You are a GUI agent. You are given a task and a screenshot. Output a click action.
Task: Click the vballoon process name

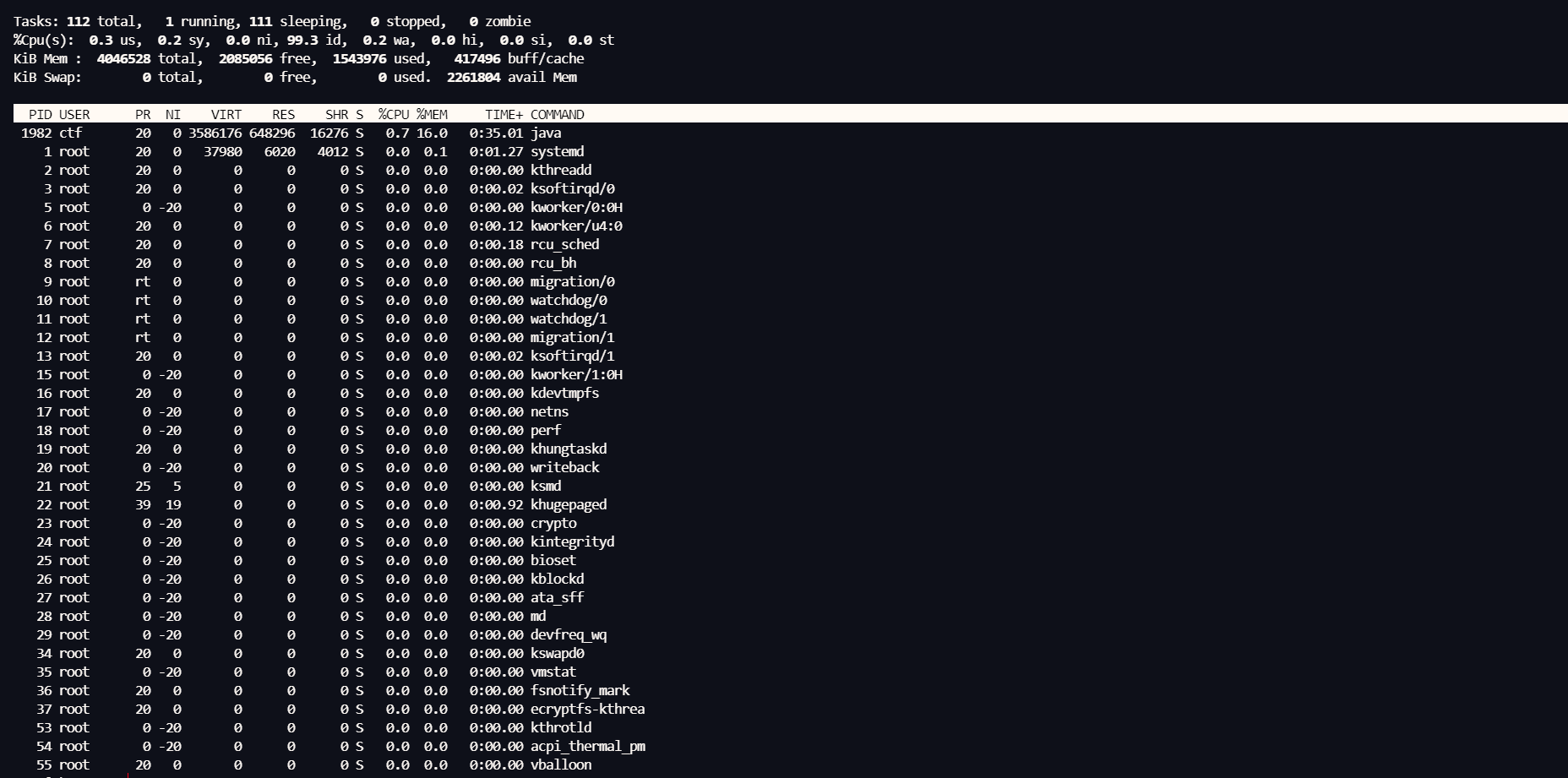pyautogui.click(x=560, y=764)
